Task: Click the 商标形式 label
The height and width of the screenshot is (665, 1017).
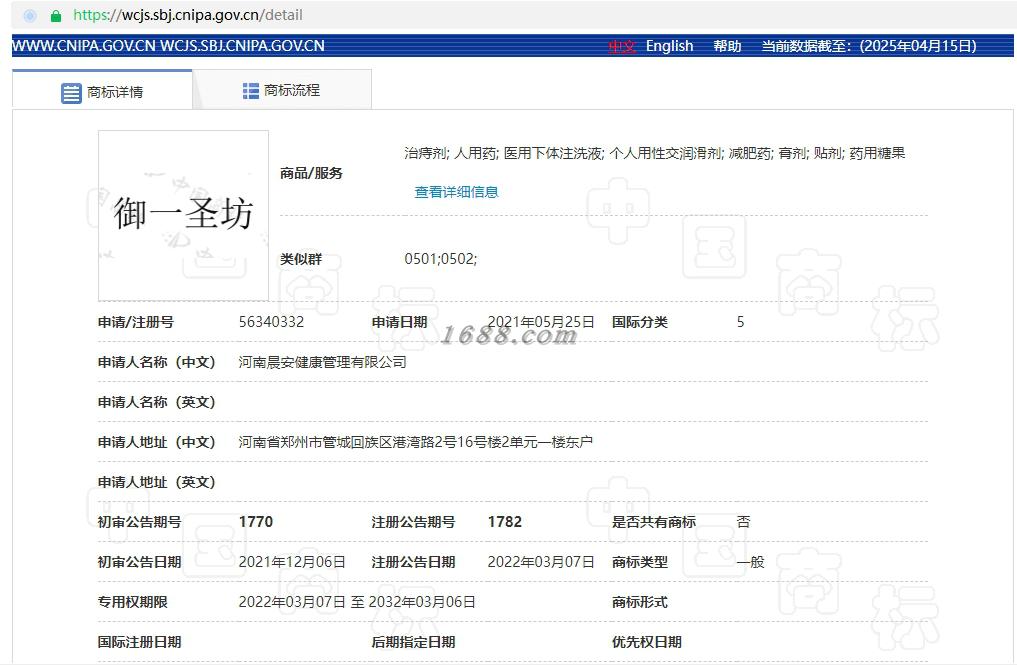Action: pos(640,602)
